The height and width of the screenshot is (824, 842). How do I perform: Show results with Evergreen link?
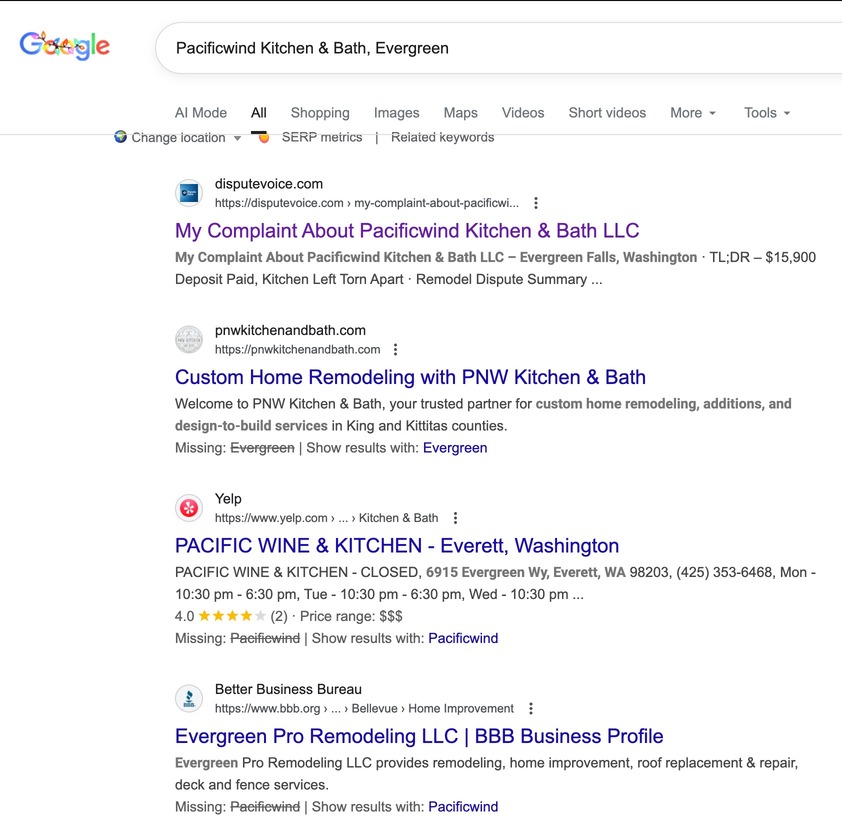[455, 448]
